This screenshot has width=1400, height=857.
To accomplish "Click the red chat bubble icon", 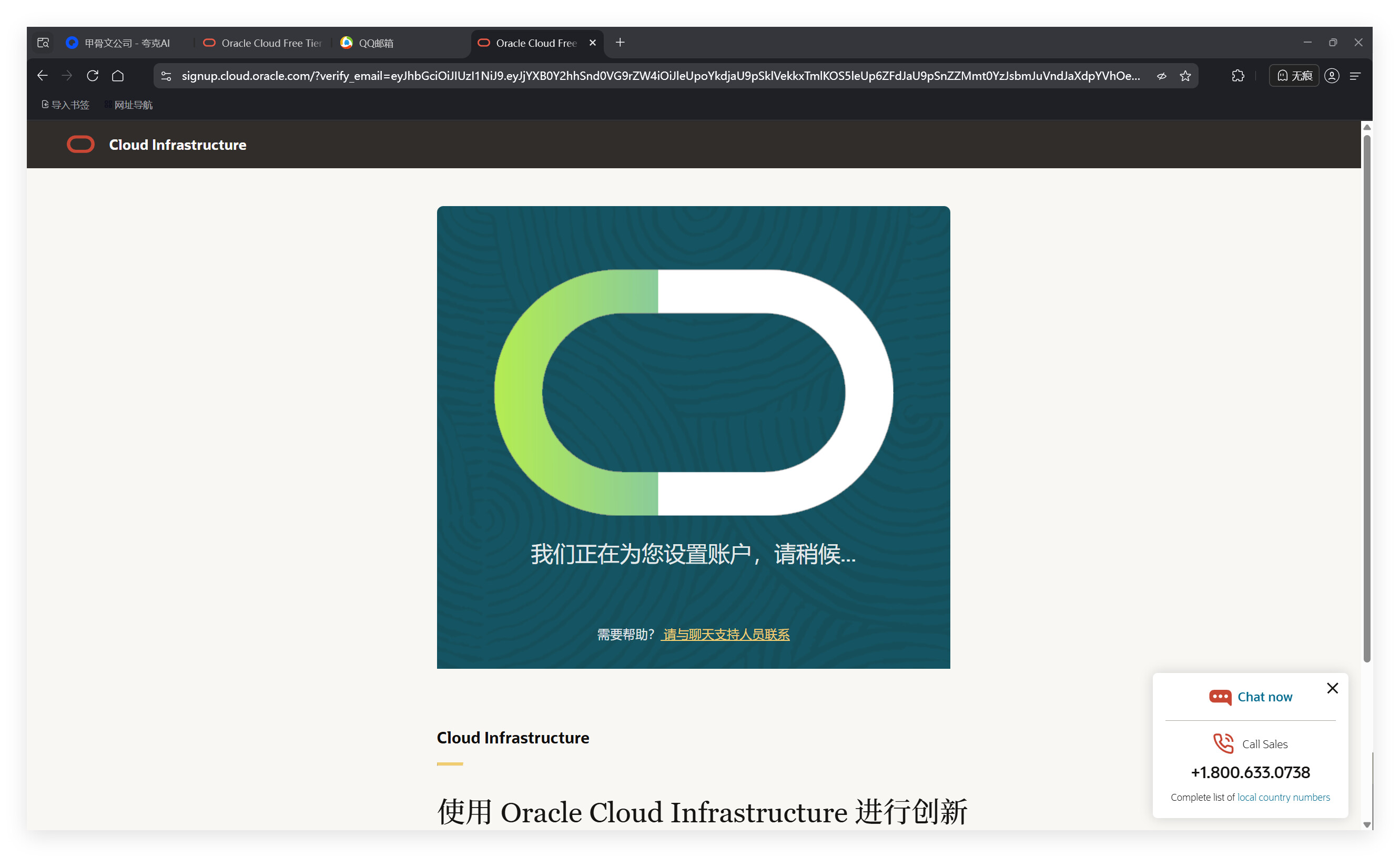I will (x=1221, y=697).
